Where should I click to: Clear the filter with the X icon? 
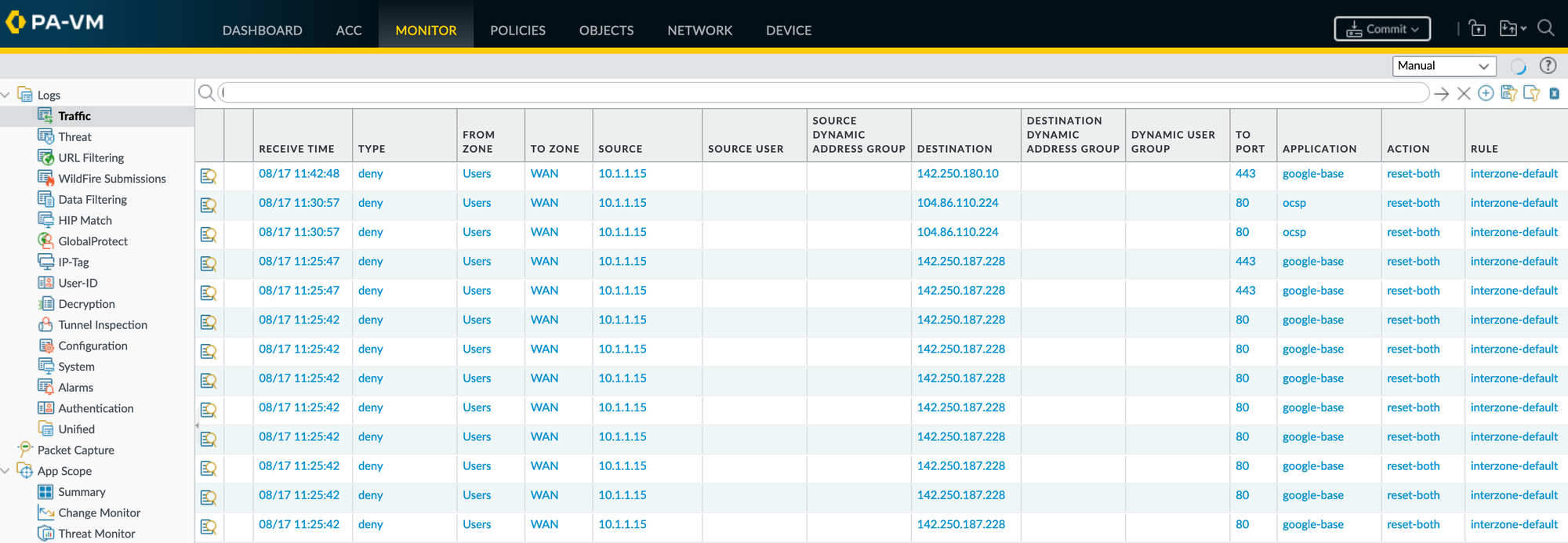tap(1463, 94)
